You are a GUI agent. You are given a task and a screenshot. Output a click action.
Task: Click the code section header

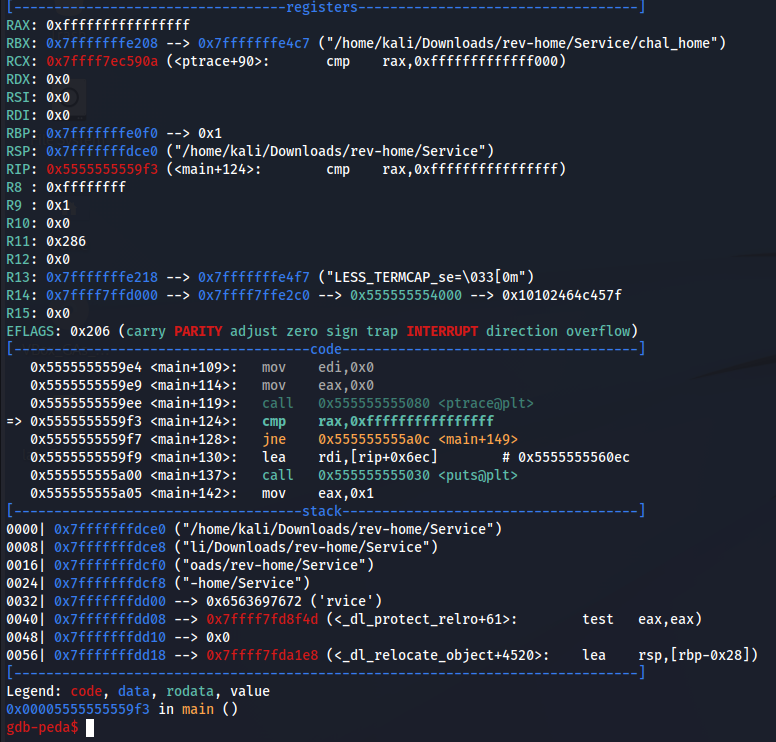tap(326, 349)
